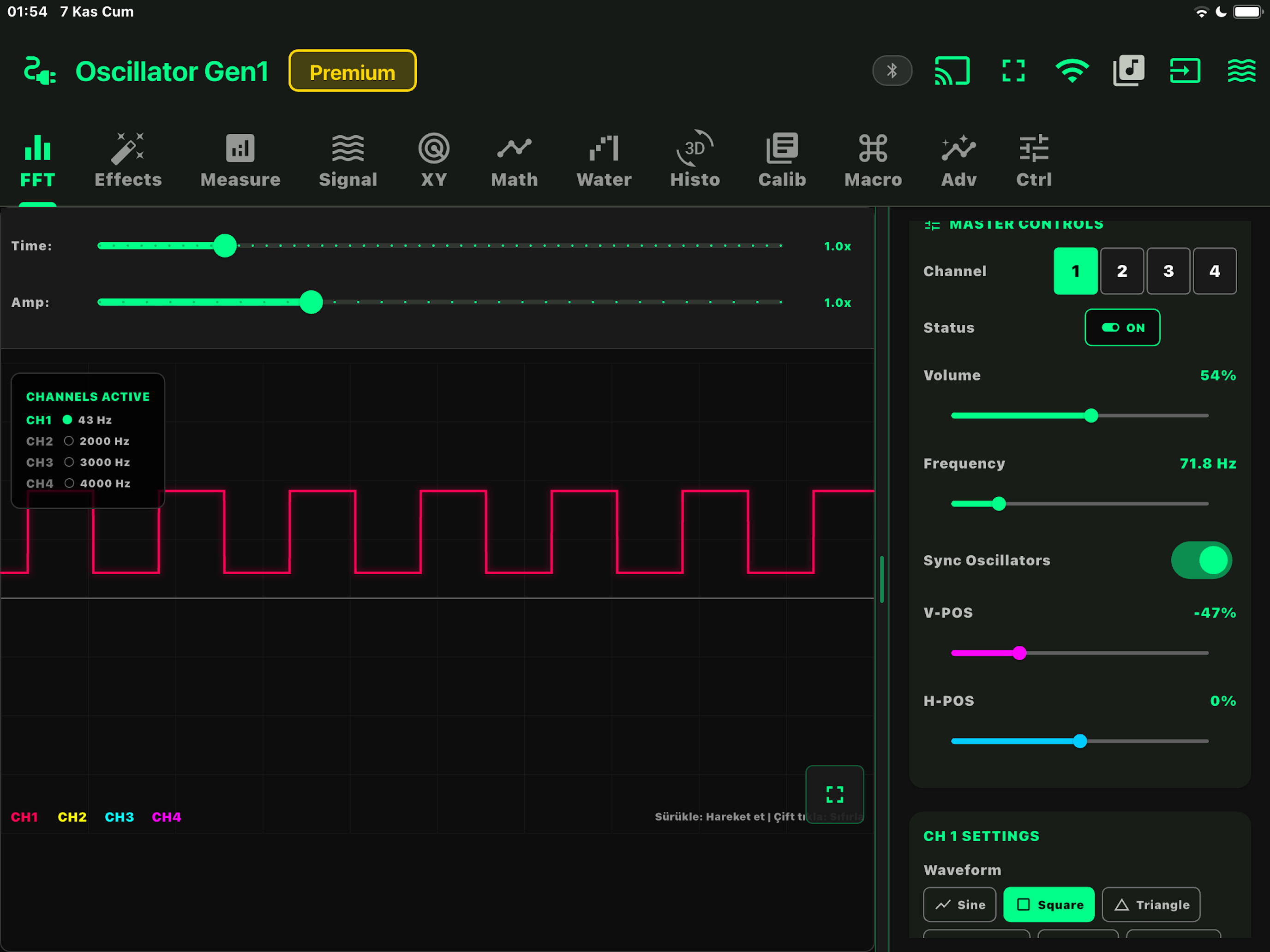Toggle the red CH1 legend label
This screenshot has height=952, width=1270.
pos(24,816)
